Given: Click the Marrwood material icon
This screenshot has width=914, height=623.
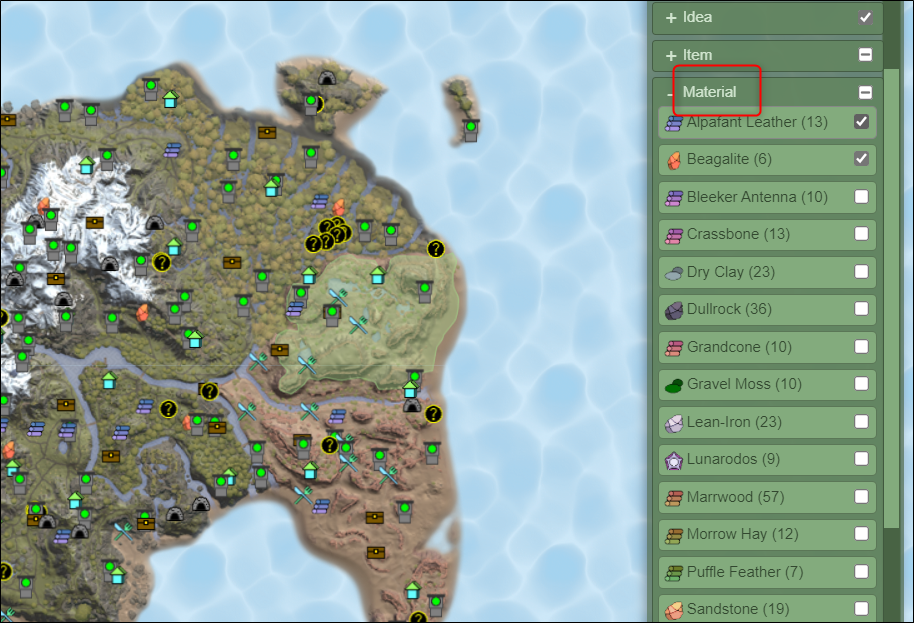Looking at the screenshot, I should (674, 498).
